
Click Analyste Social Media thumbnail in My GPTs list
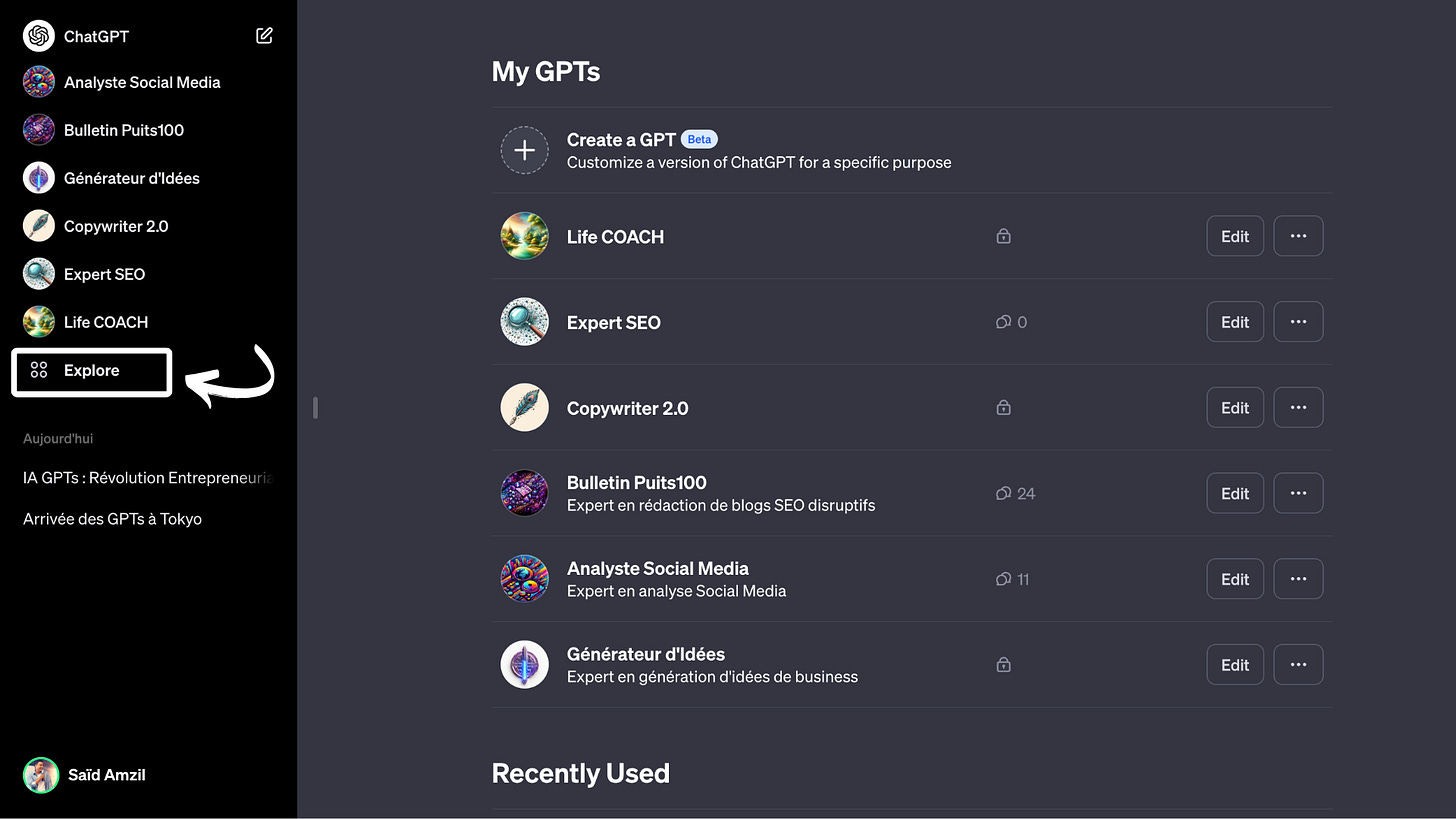click(x=525, y=579)
